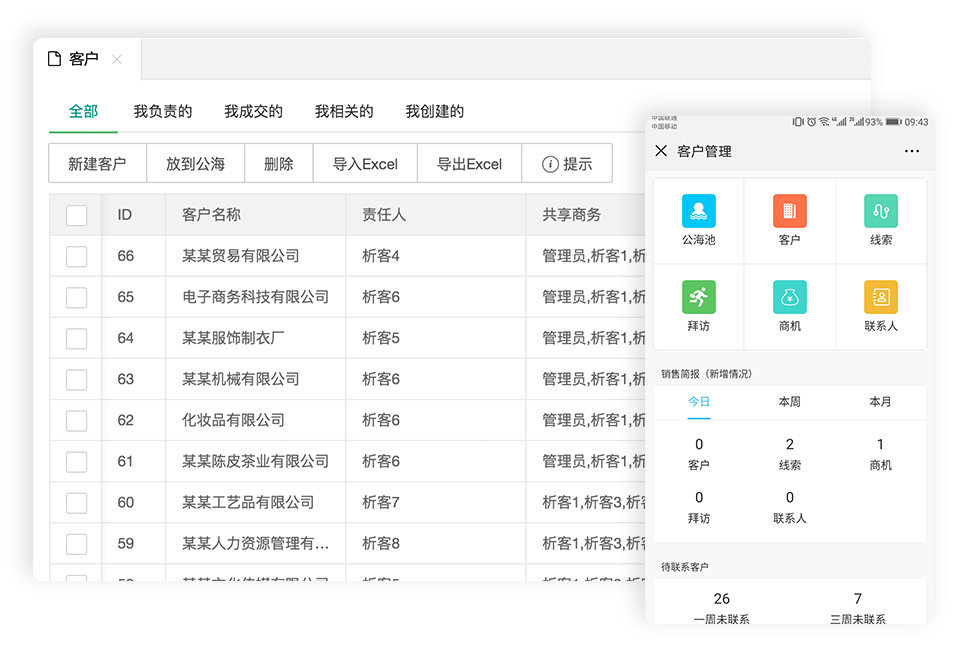Tap the orange 客户 icon

coord(789,211)
